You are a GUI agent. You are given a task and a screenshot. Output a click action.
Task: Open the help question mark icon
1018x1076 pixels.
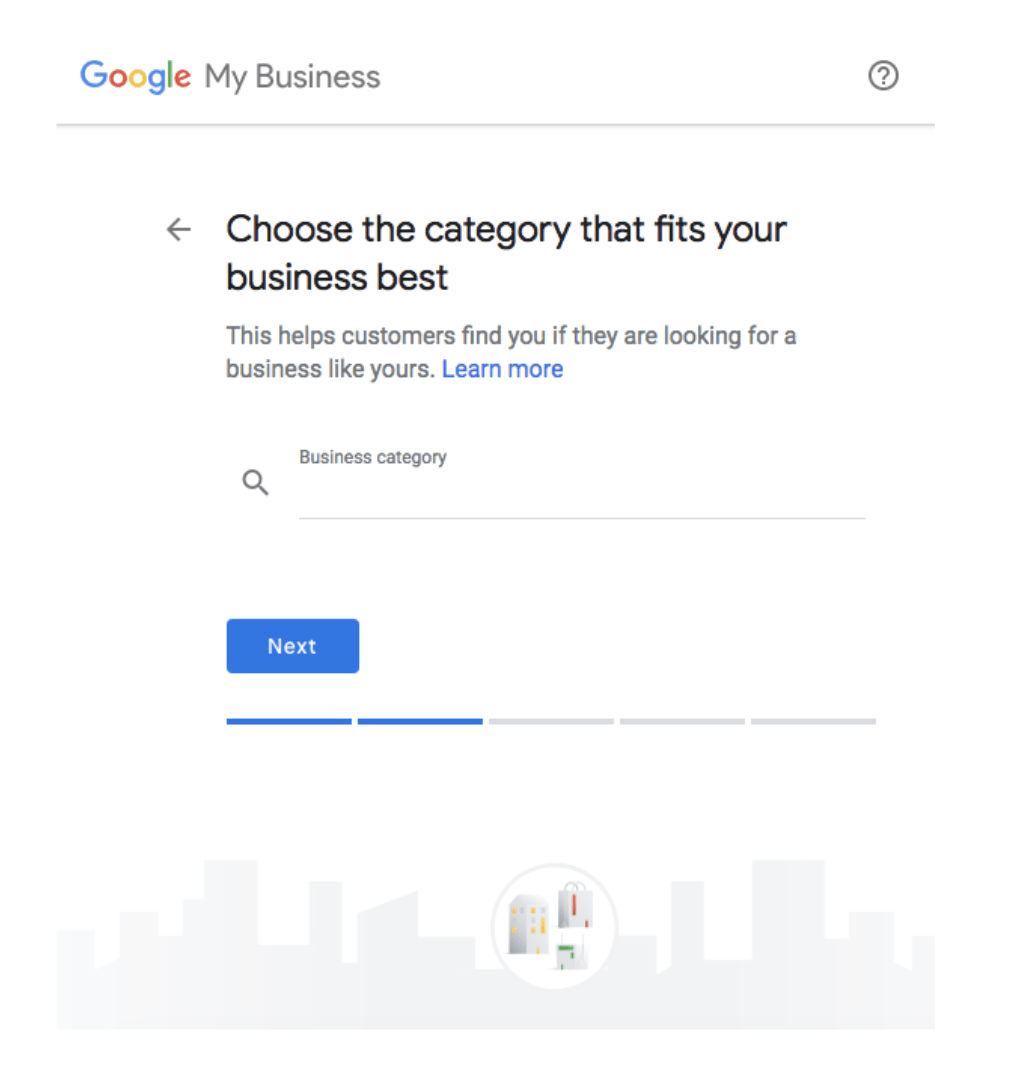pyautogui.click(x=883, y=76)
